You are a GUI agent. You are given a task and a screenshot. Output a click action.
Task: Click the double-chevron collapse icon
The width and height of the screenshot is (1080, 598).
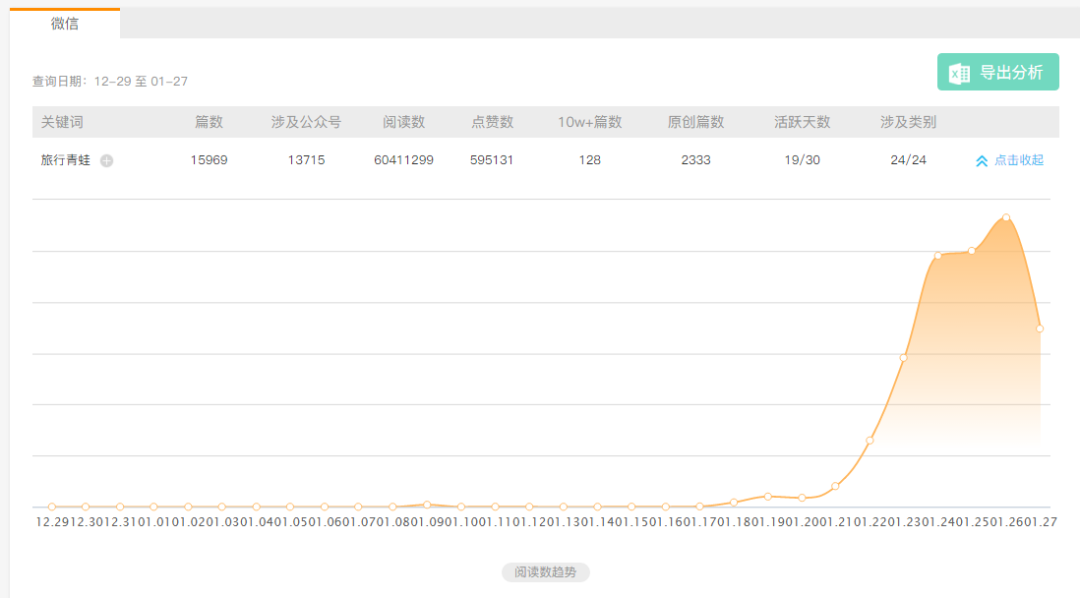coord(982,161)
